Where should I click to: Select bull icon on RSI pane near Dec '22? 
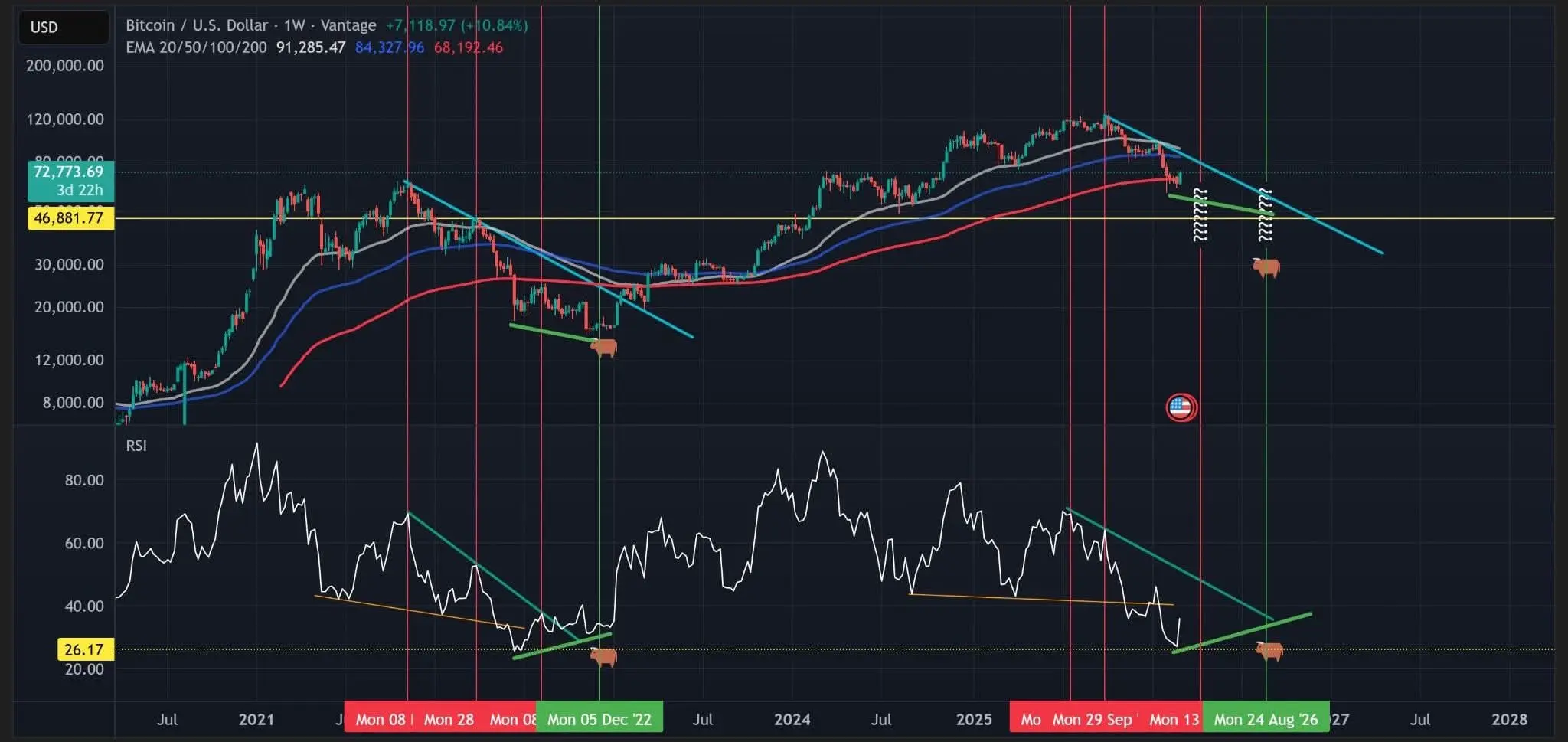pyautogui.click(x=603, y=656)
